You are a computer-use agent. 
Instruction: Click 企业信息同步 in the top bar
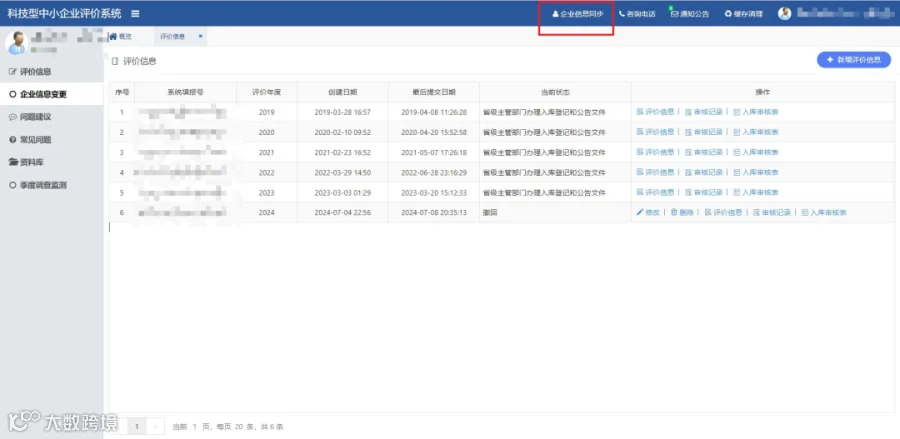coord(577,14)
